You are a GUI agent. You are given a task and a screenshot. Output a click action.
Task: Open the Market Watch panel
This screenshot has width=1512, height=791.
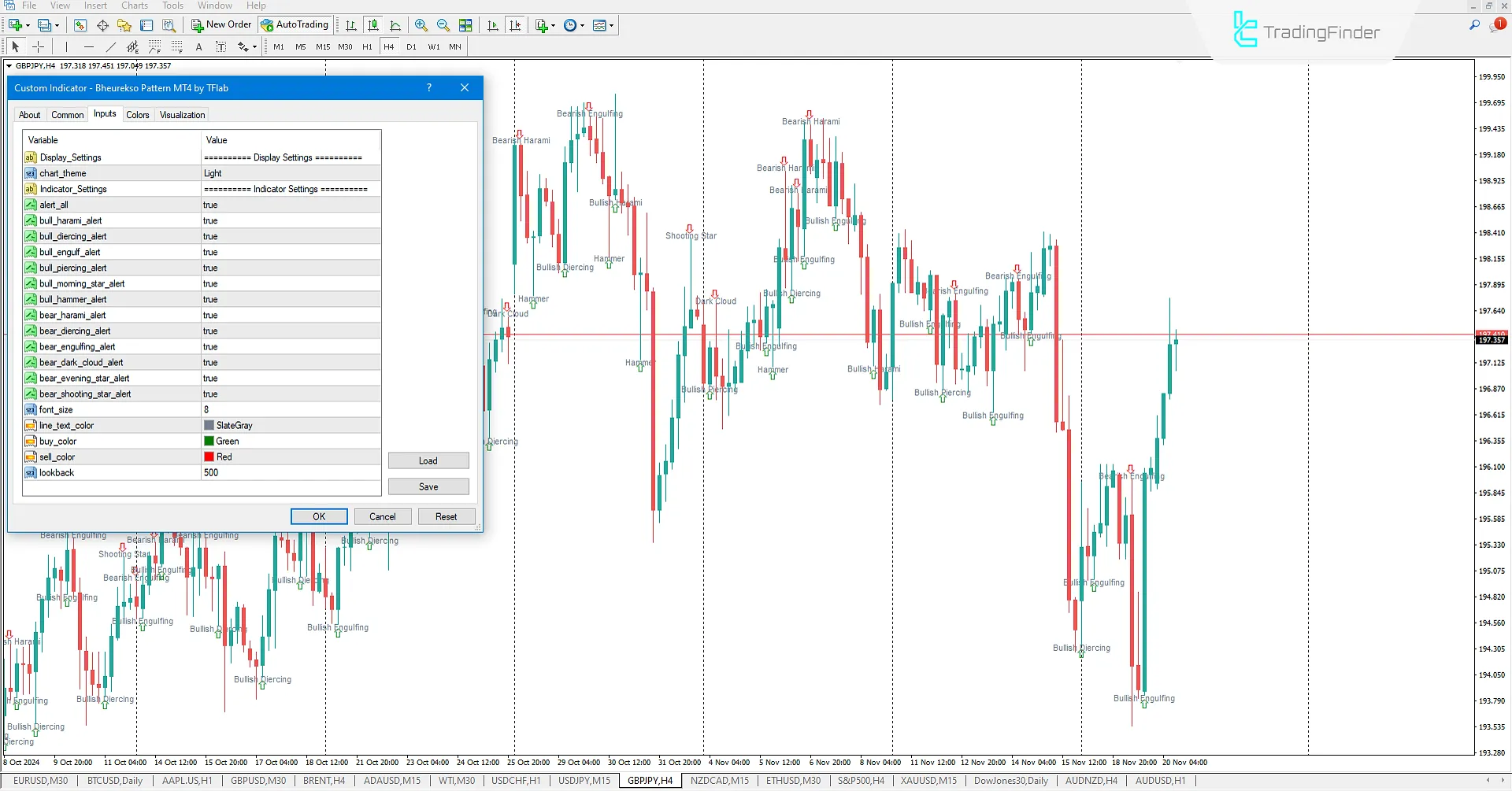(x=79, y=24)
